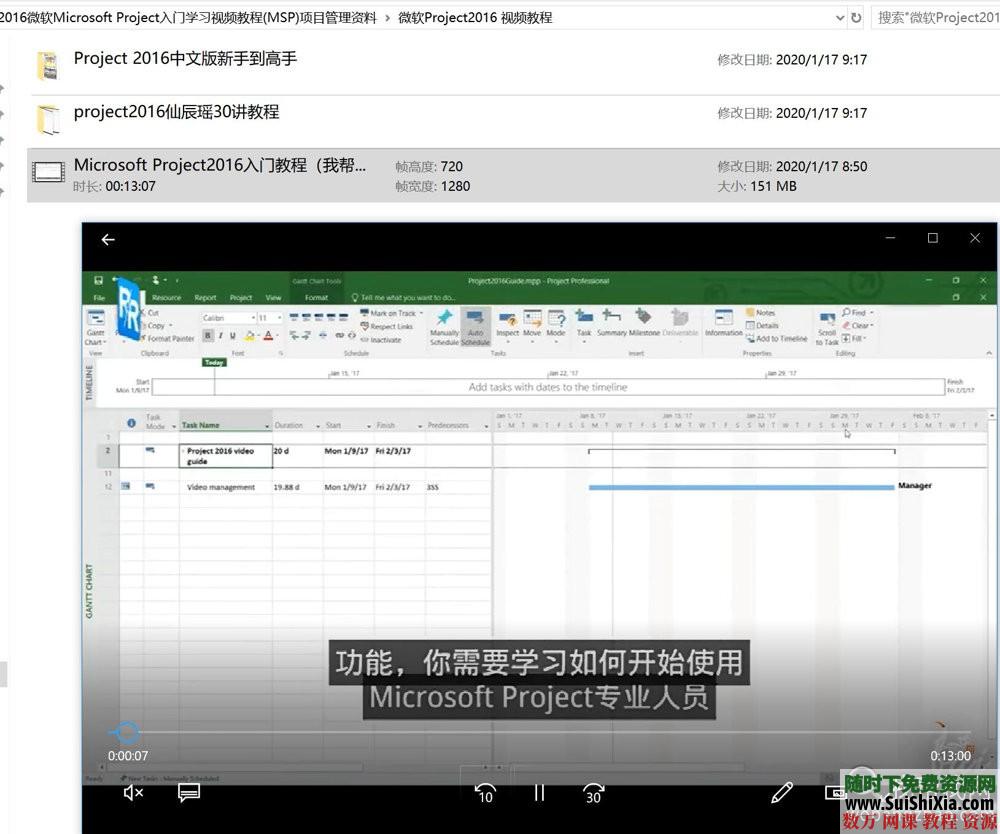Click the video progress slider to seek
The height and width of the screenshot is (834, 1000).
tap(127, 730)
